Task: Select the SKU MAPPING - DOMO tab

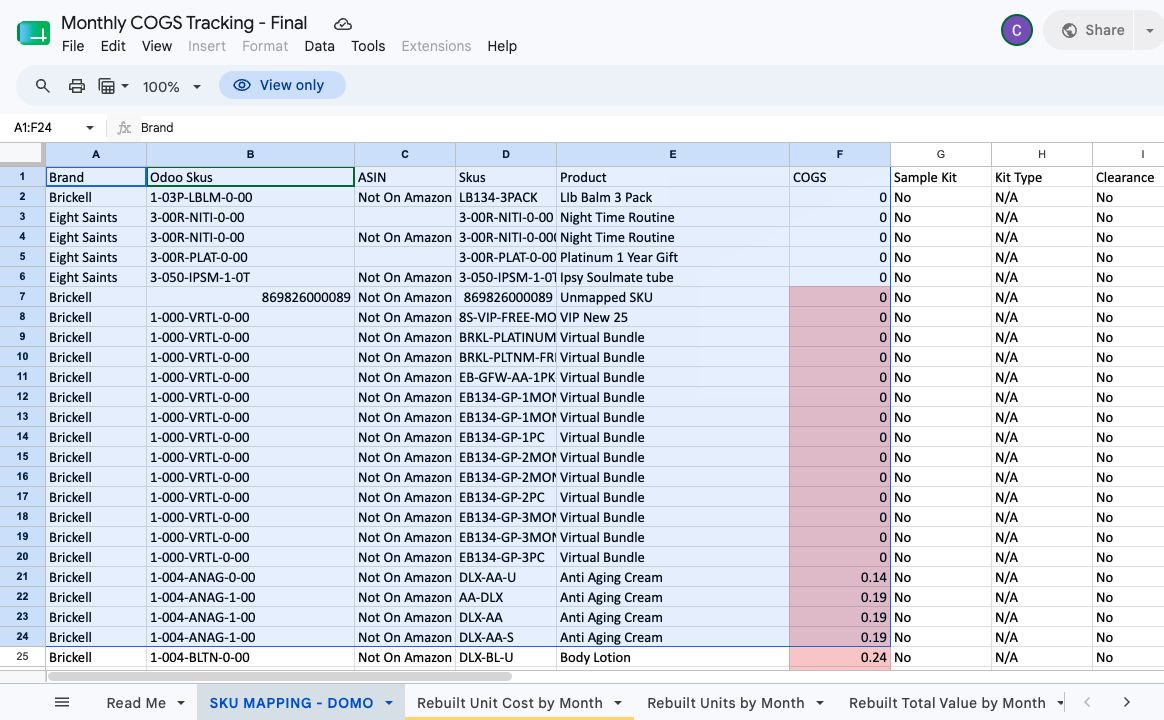Action: (291, 703)
